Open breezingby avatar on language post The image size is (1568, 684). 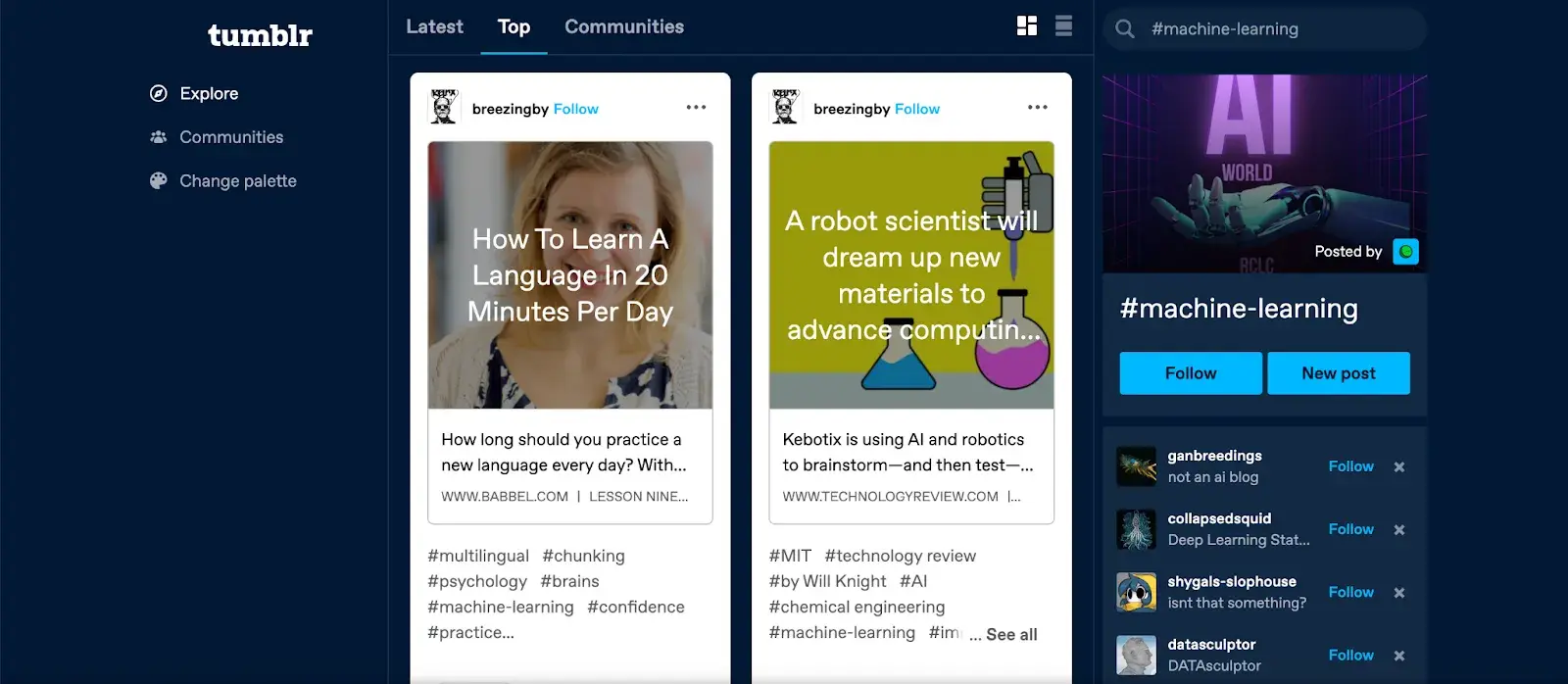pos(444,107)
